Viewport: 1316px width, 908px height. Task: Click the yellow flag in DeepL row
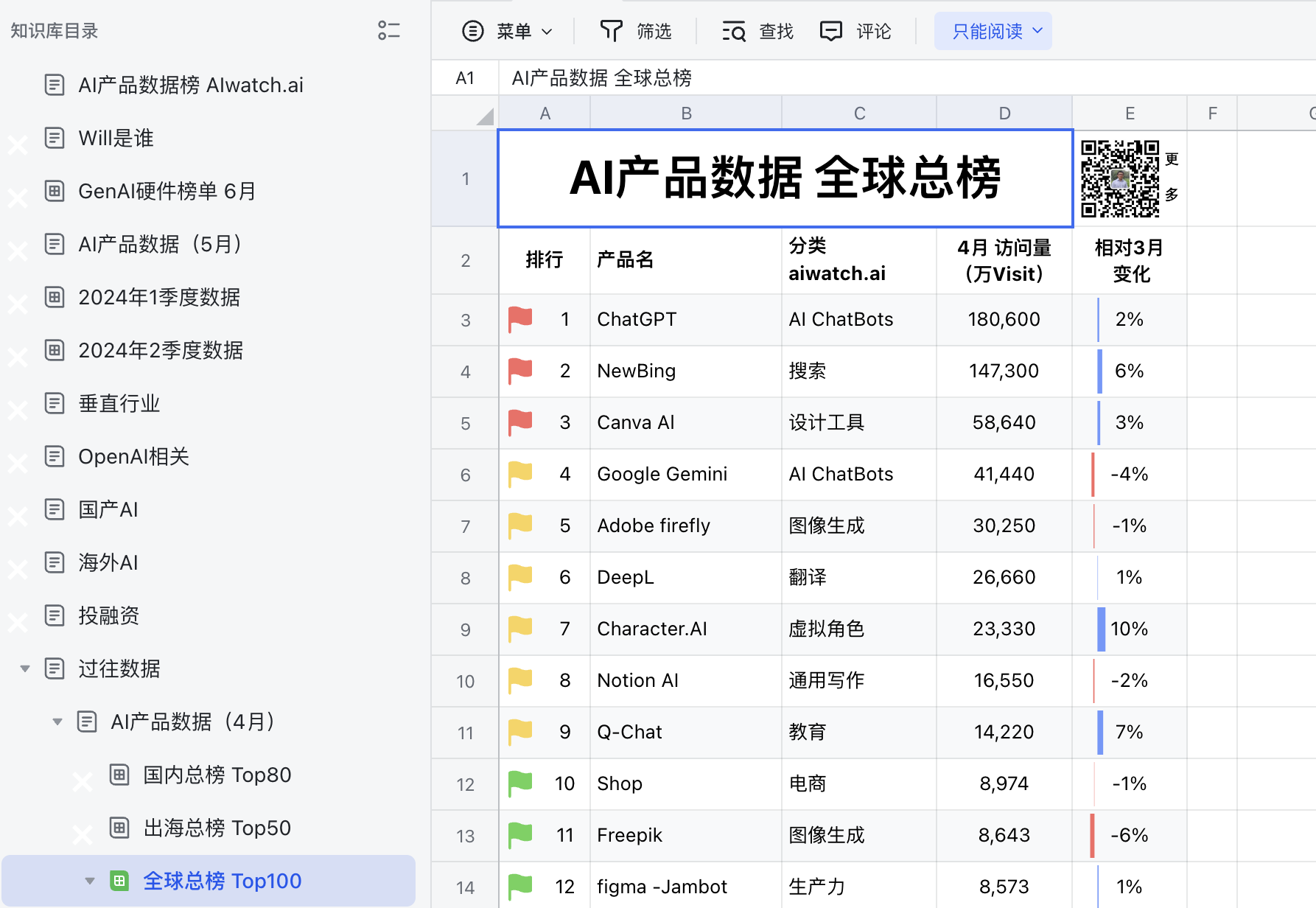coord(520,578)
